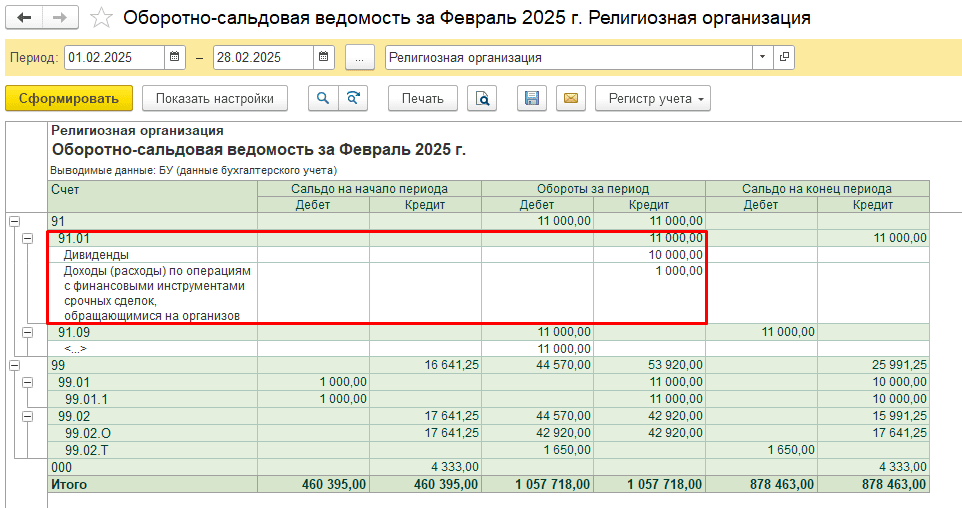Send report by email envelope icon

click(570, 98)
